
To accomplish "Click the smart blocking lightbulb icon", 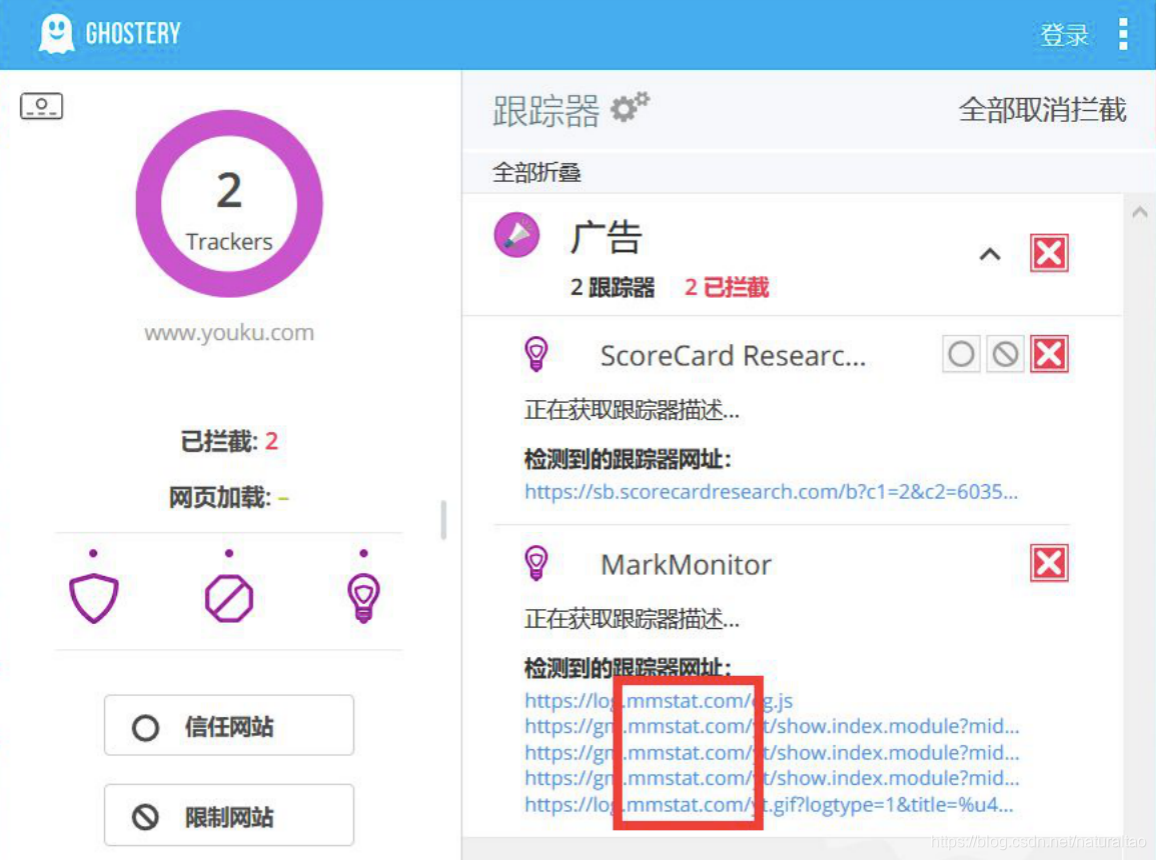I will point(363,598).
